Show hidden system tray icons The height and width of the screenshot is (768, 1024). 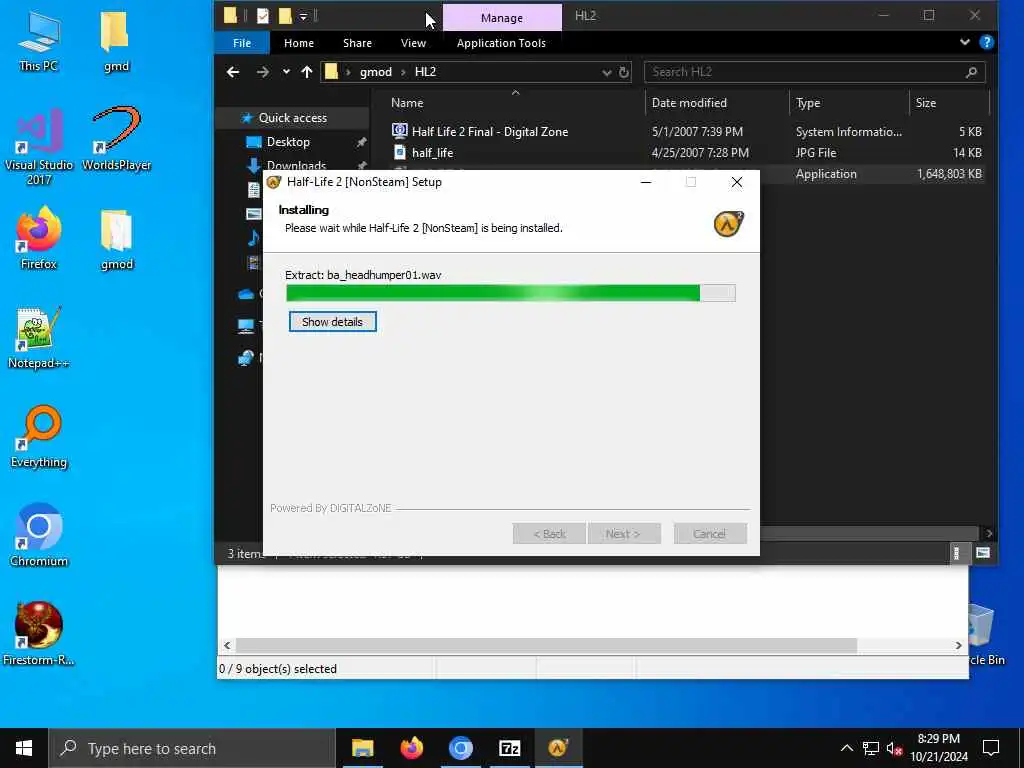pyautogui.click(x=846, y=748)
